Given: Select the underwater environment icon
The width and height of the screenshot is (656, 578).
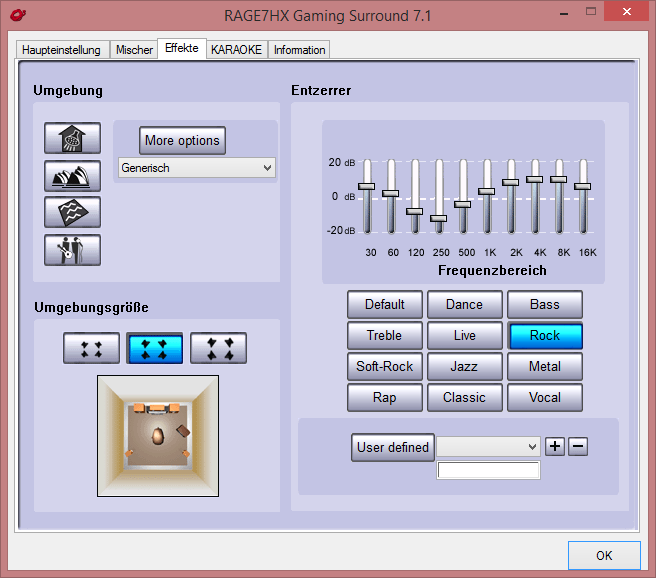Looking at the screenshot, I should pyautogui.click(x=72, y=212).
